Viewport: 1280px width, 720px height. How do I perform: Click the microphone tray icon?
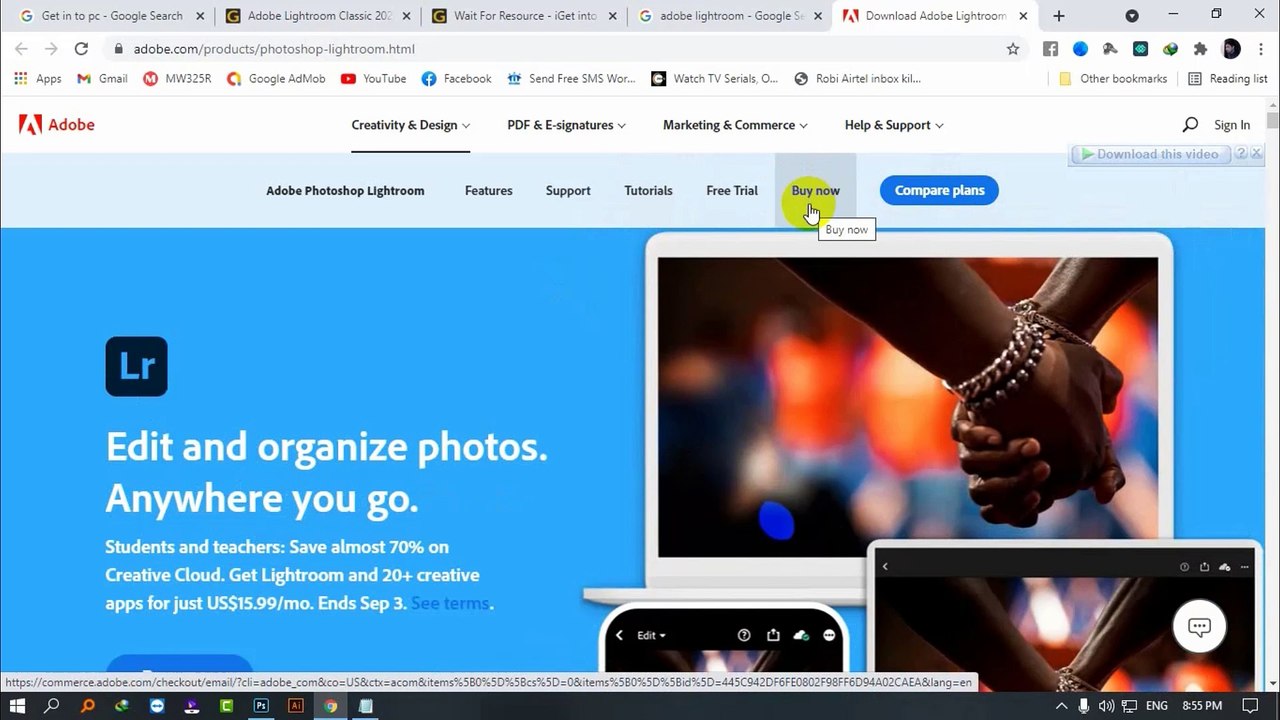1084,706
